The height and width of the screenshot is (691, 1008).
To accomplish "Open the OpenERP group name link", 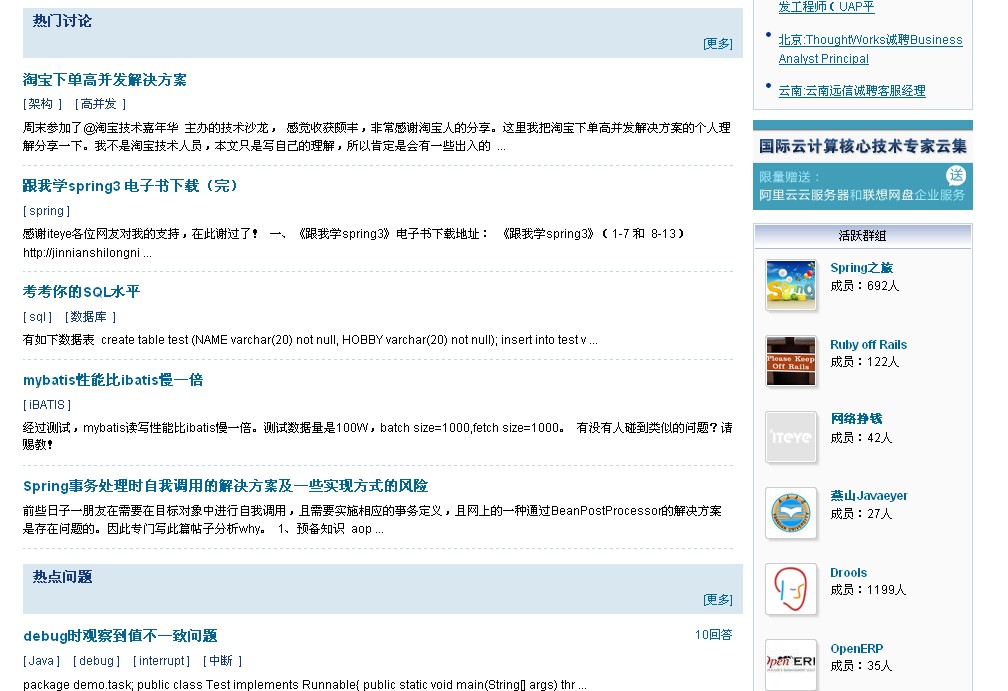I will click(x=857, y=649).
